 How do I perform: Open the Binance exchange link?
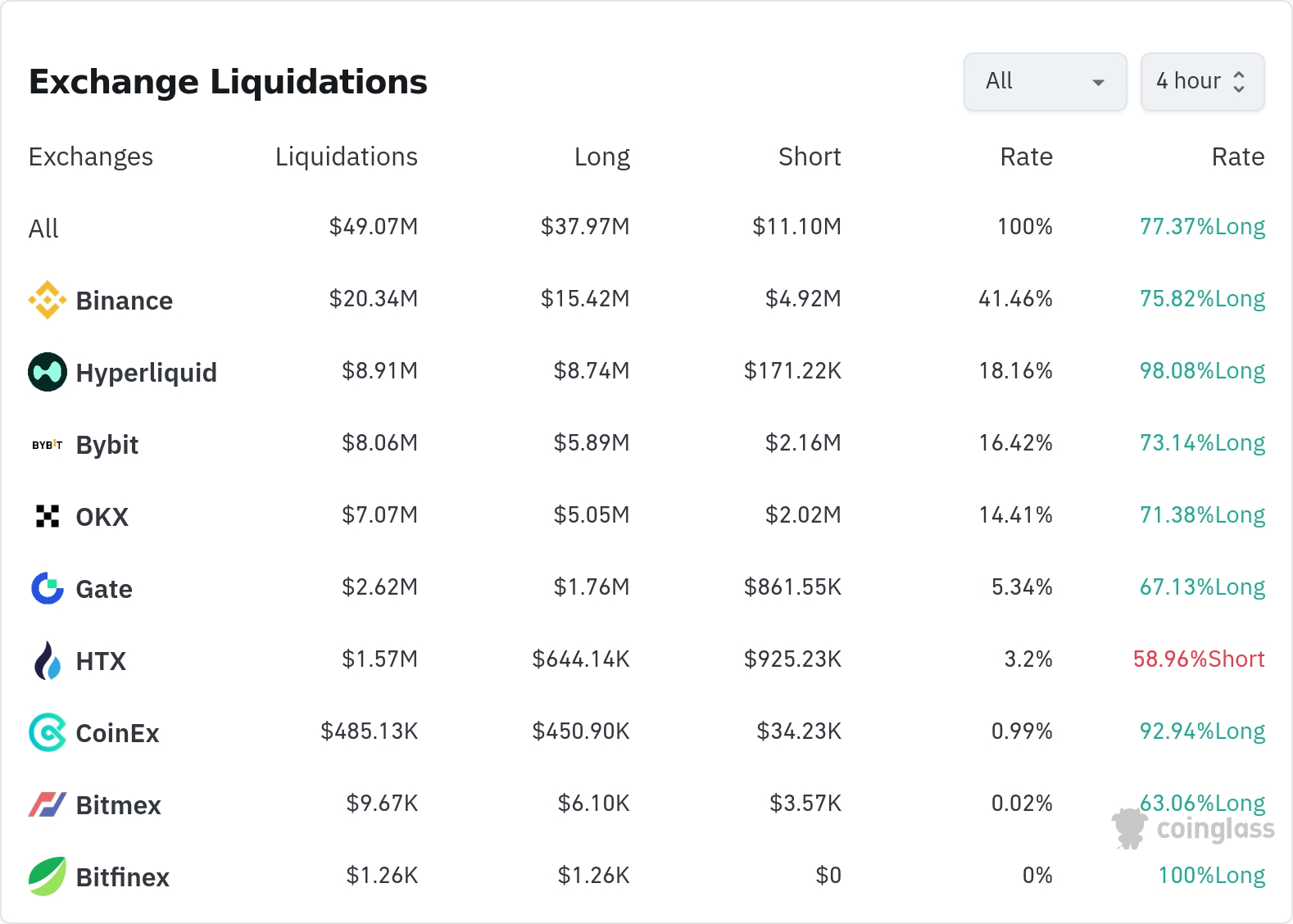(x=124, y=301)
